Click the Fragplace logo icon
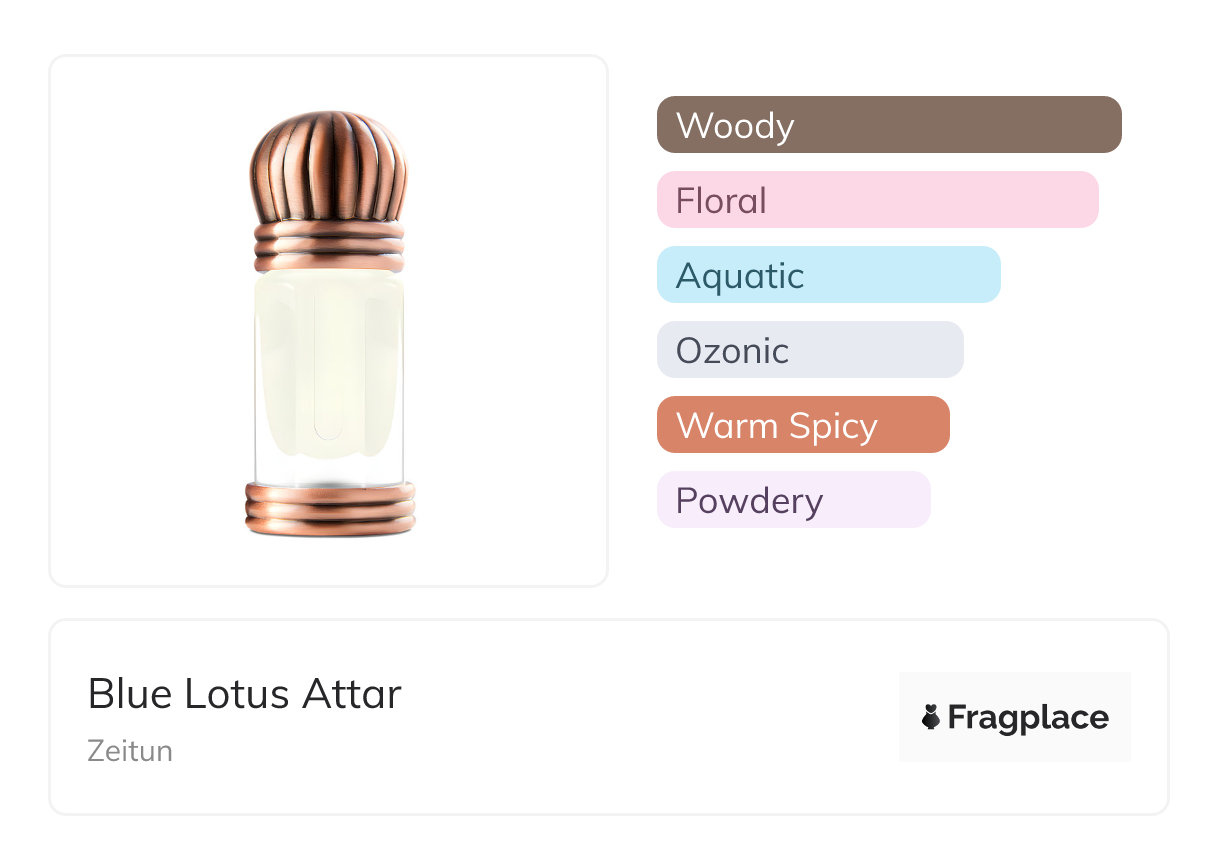 pos(931,717)
